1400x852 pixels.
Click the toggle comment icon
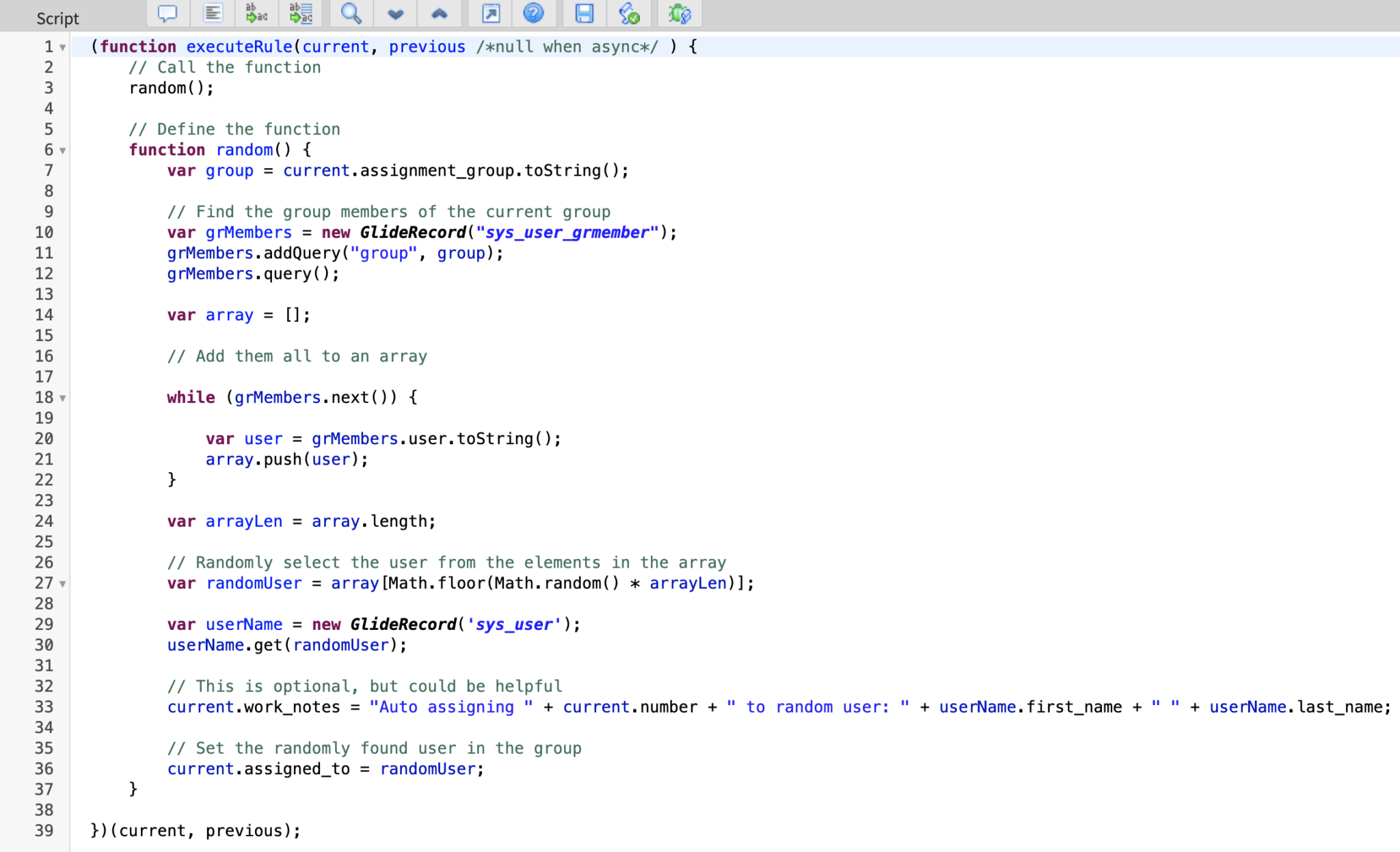pyautogui.click(x=167, y=14)
